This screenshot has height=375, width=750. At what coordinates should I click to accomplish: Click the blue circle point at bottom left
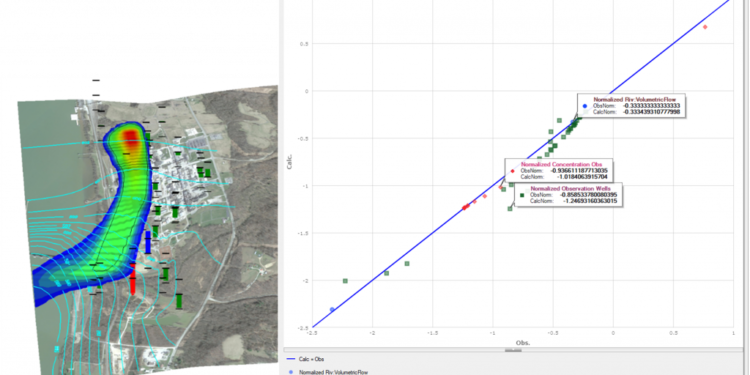[332, 309]
